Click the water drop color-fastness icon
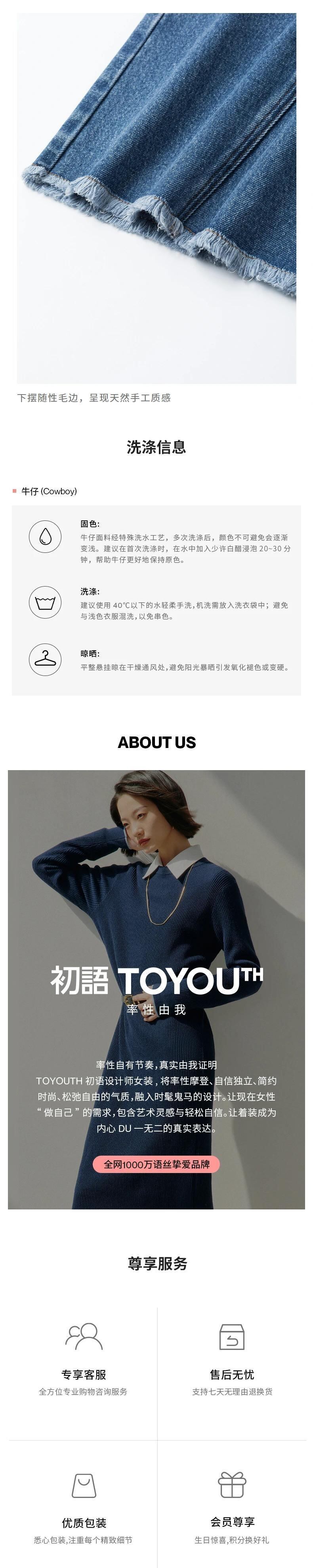Screen dimensions: 313x1568 [45, 536]
